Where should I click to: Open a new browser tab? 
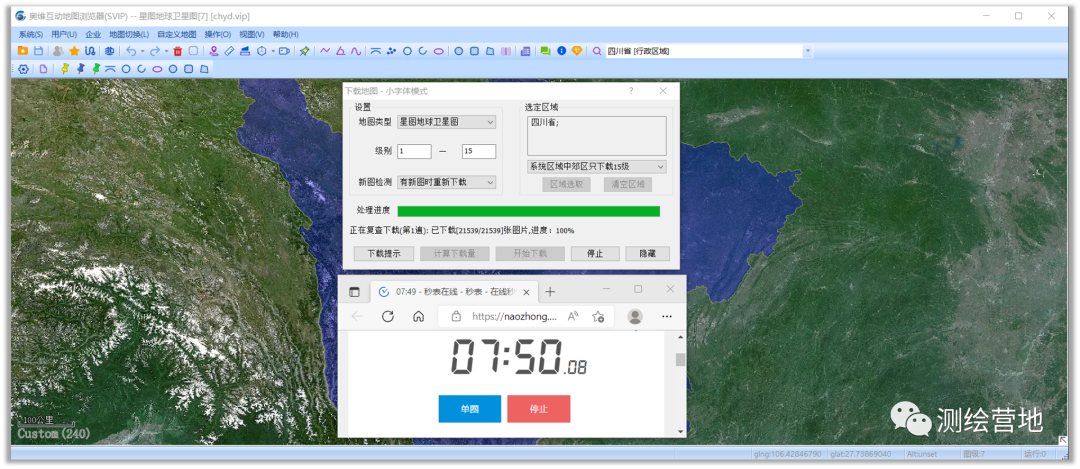(x=550, y=292)
